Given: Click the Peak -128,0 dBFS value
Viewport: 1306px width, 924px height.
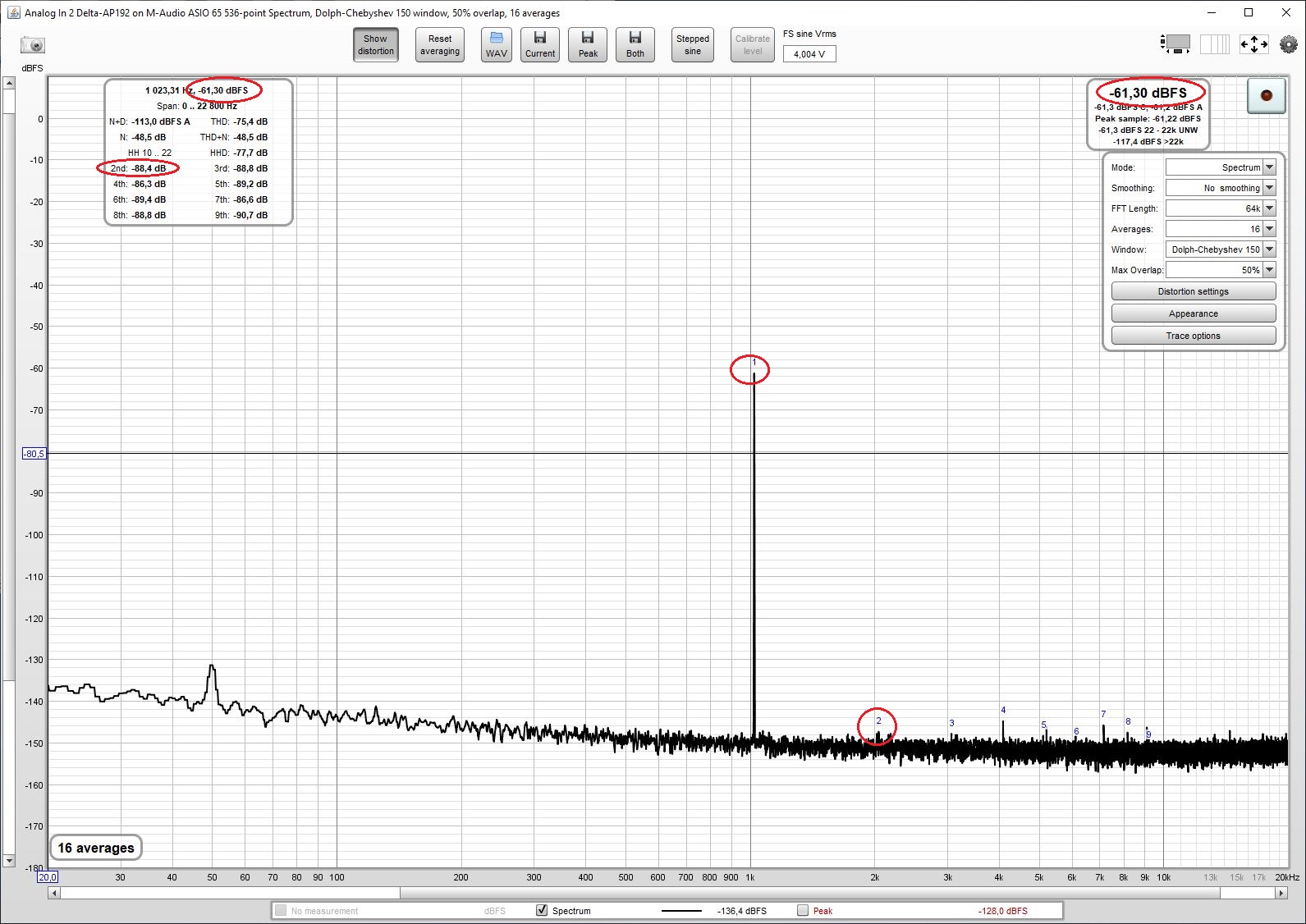Looking at the screenshot, I should point(1003,911).
